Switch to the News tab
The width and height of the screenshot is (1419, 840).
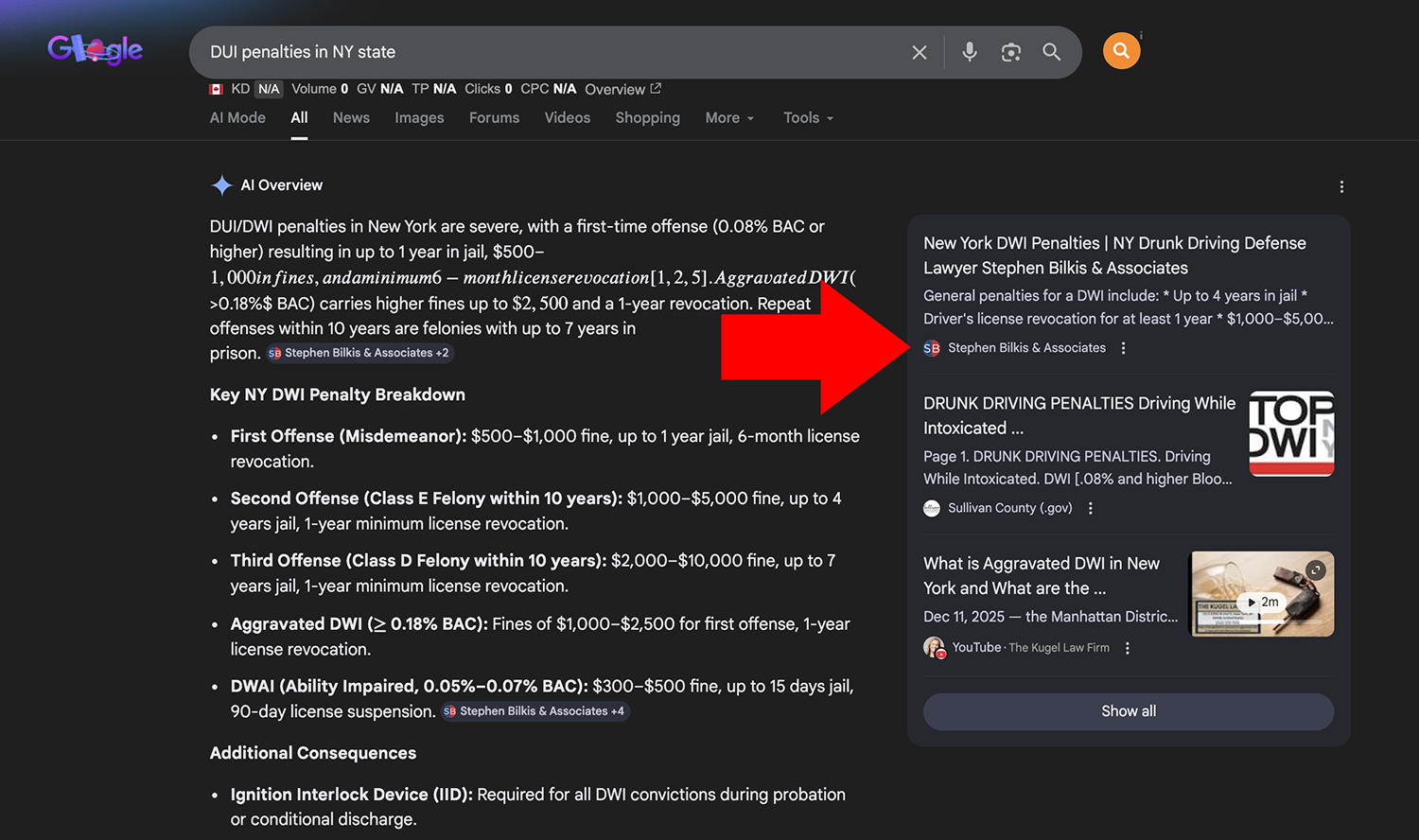point(351,118)
